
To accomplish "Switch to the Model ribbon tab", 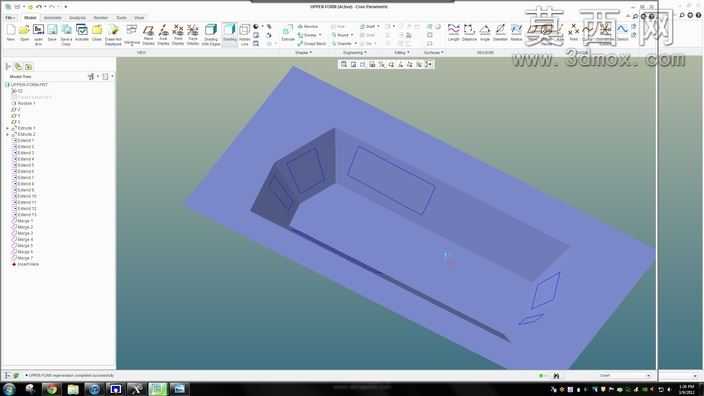I will click(x=30, y=18).
